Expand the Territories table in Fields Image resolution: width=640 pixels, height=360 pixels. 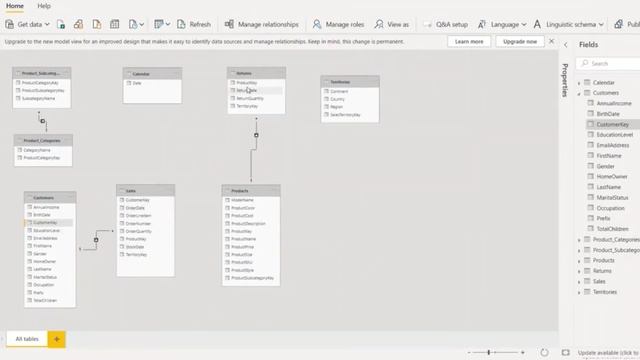579,292
